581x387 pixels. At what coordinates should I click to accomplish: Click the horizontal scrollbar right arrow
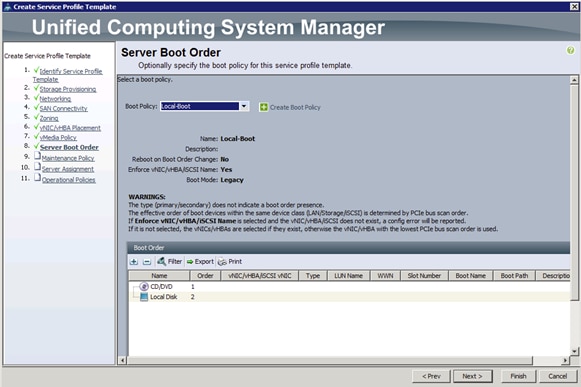pos(565,360)
